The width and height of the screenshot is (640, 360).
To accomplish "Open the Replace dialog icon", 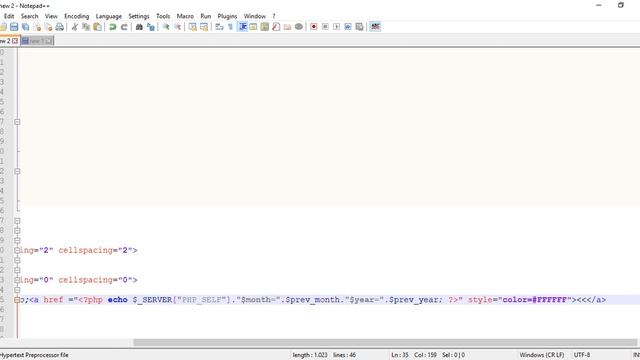I will [151, 27].
